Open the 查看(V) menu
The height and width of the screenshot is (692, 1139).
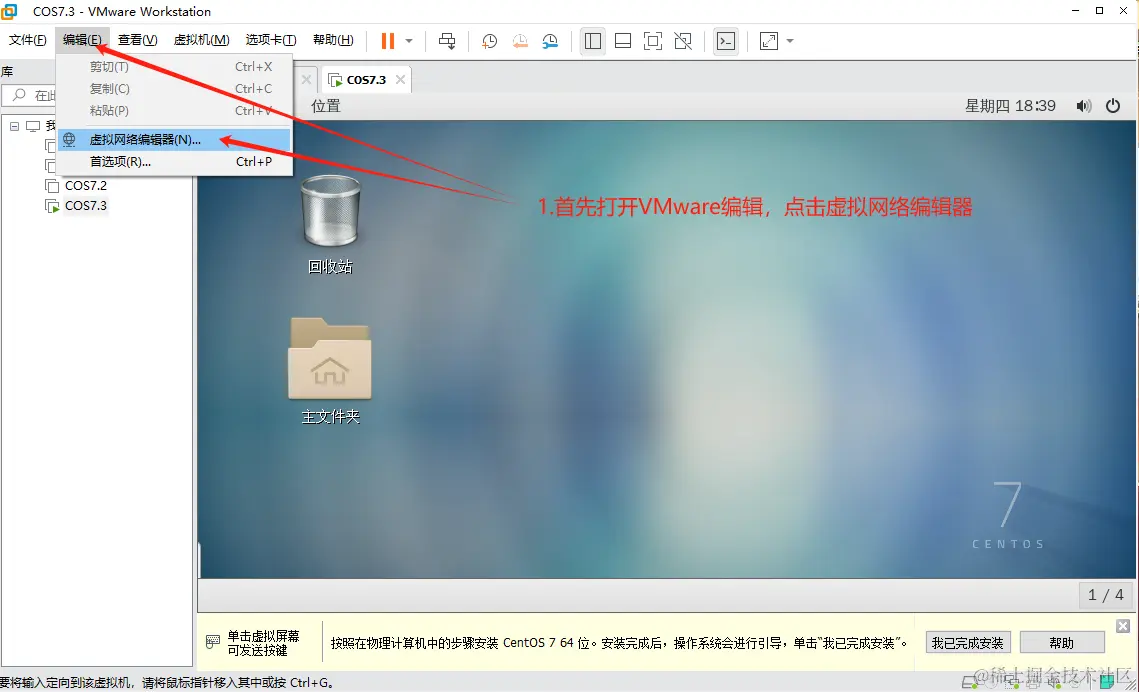point(137,40)
